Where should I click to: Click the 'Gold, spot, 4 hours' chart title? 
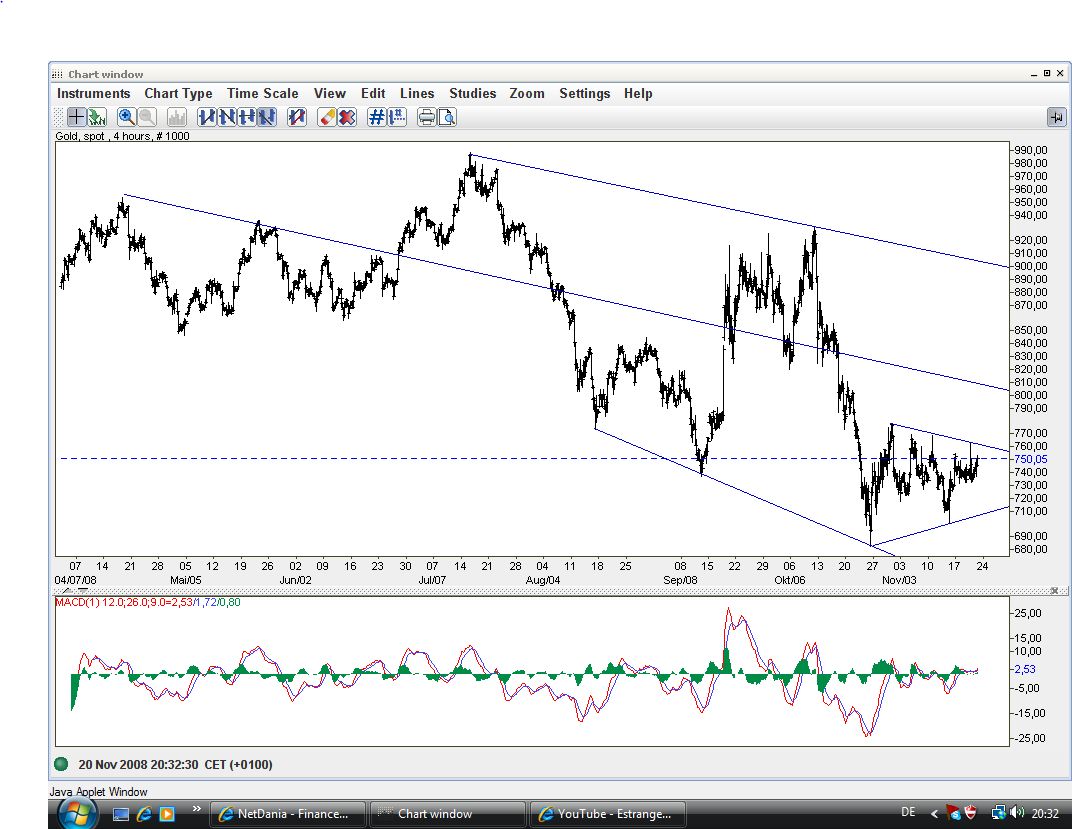[x=122, y=136]
